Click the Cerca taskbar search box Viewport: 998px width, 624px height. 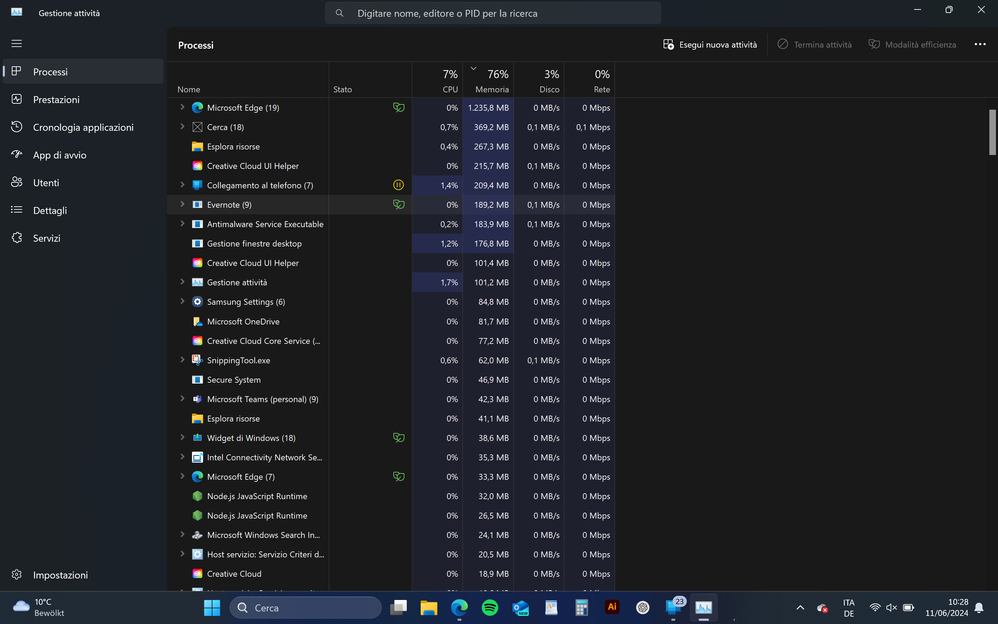306,607
